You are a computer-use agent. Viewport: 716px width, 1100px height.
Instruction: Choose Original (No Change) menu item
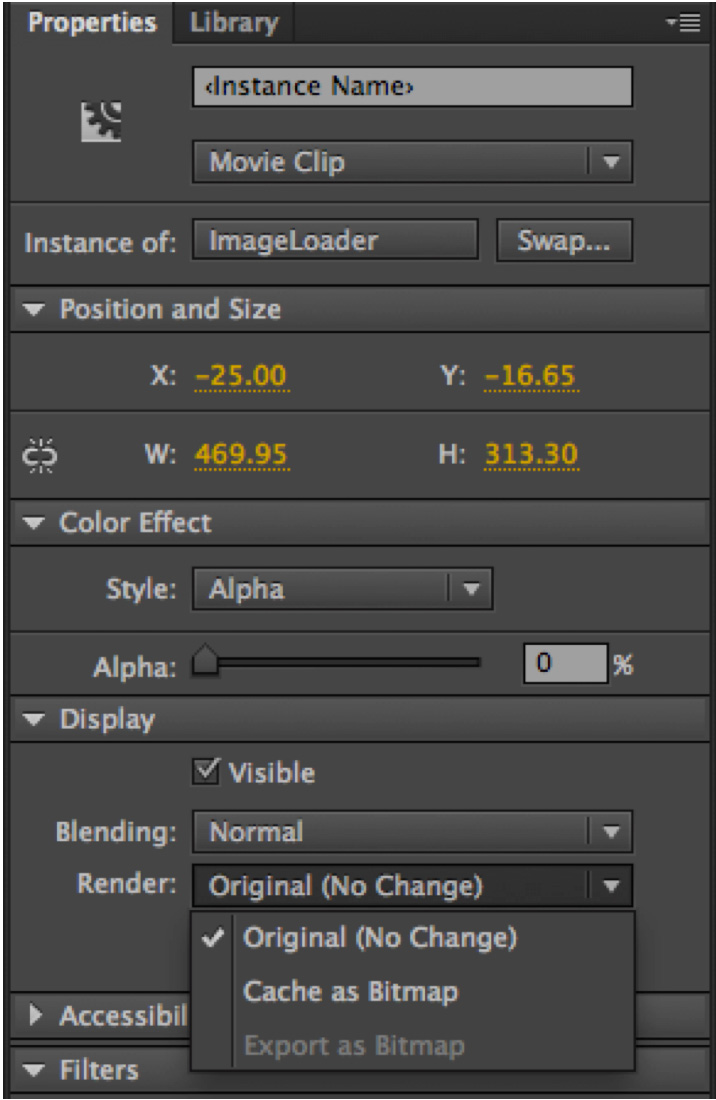[380, 938]
